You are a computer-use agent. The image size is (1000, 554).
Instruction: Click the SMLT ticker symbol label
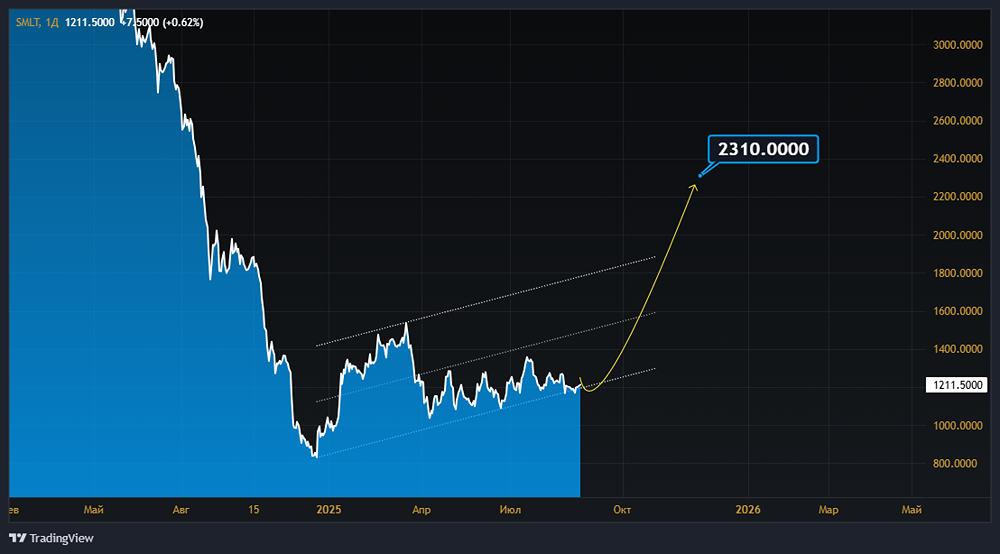point(27,22)
